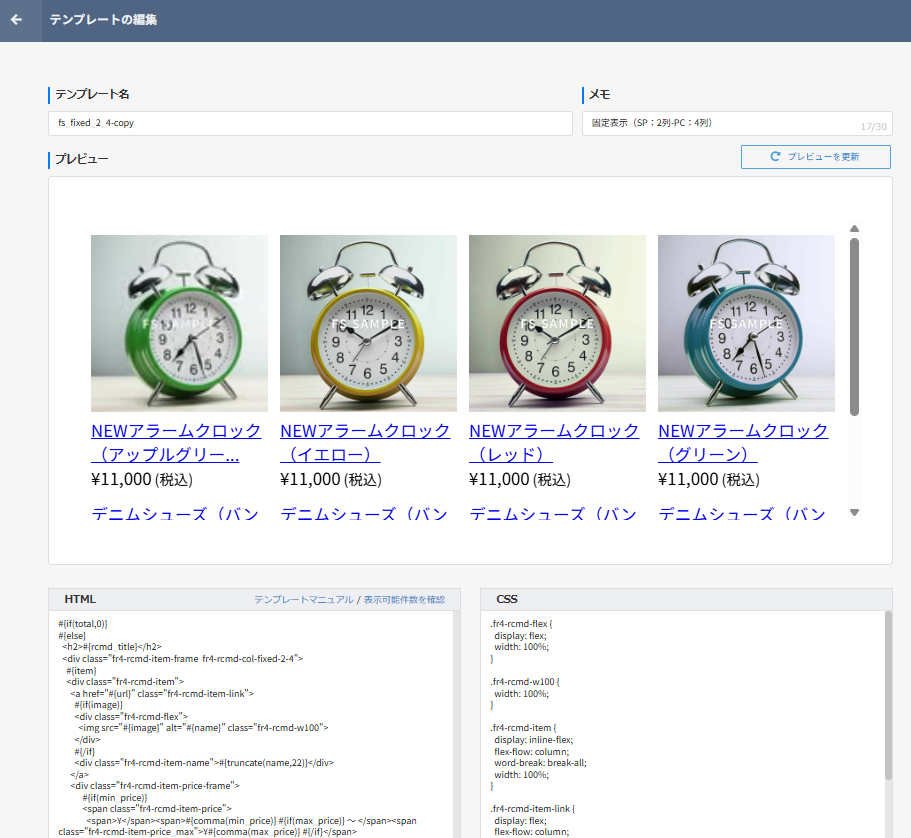Click inside the HTML code editor

point(250,720)
